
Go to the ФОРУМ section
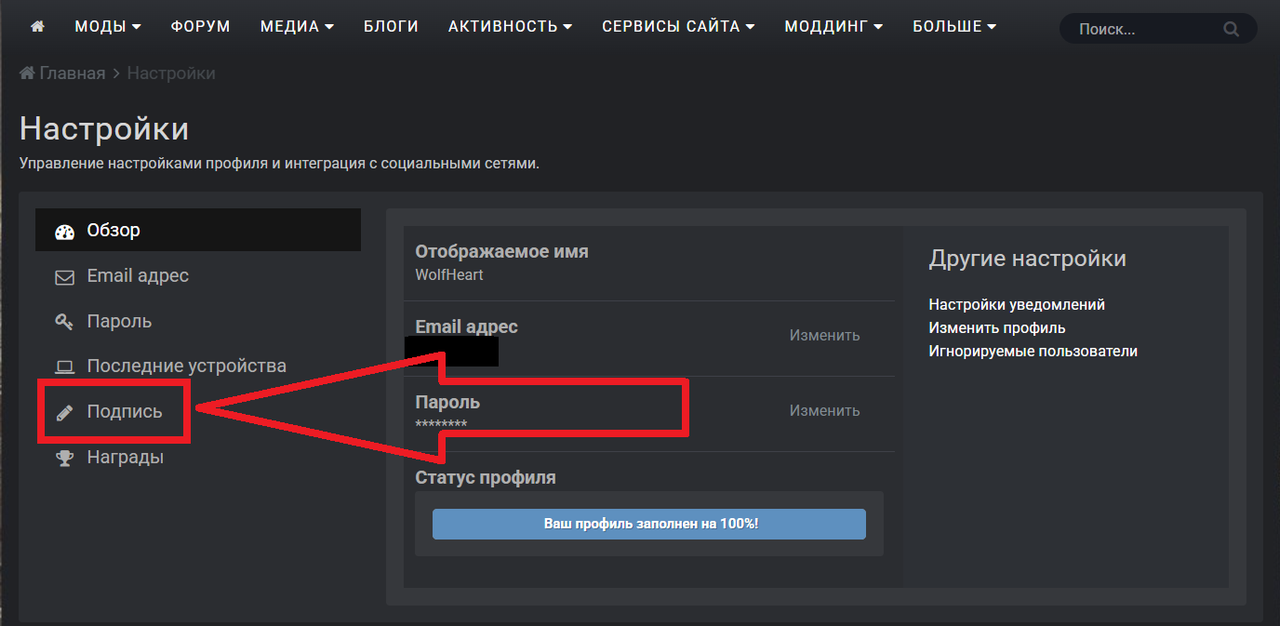pyautogui.click(x=201, y=27)
